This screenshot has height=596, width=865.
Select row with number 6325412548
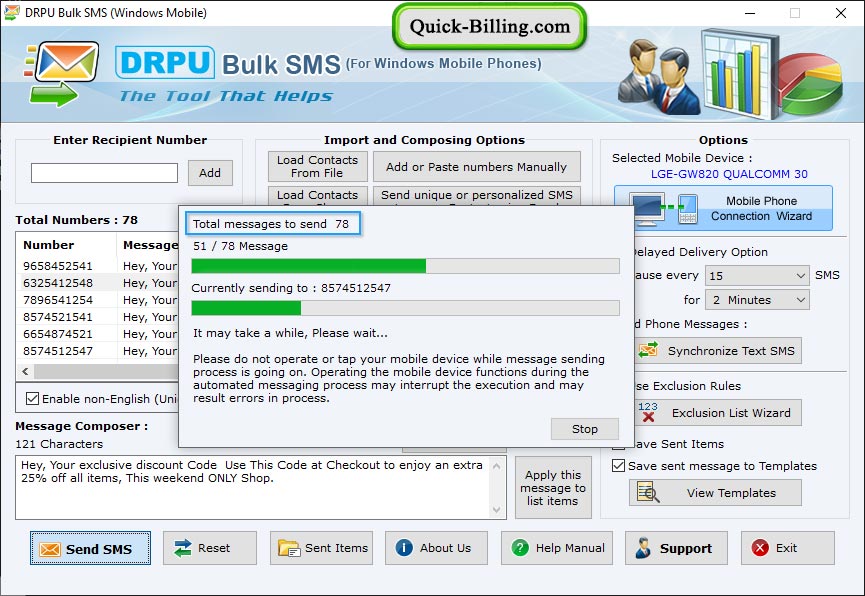(x=98, y=283)
